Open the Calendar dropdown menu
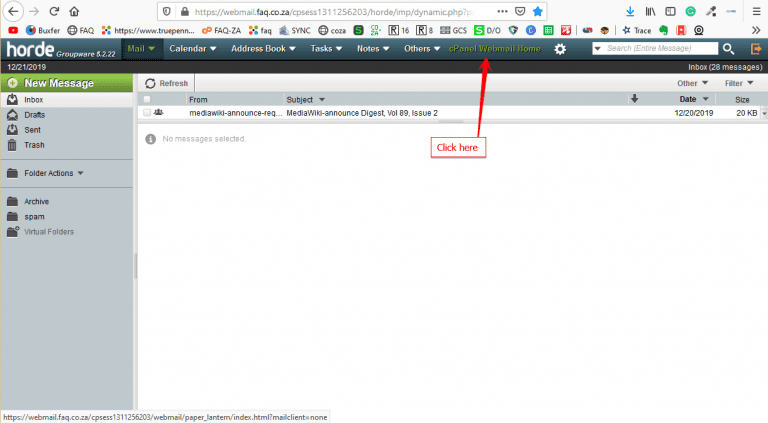Viewport: 768px width, 423px height. point(192,48)
